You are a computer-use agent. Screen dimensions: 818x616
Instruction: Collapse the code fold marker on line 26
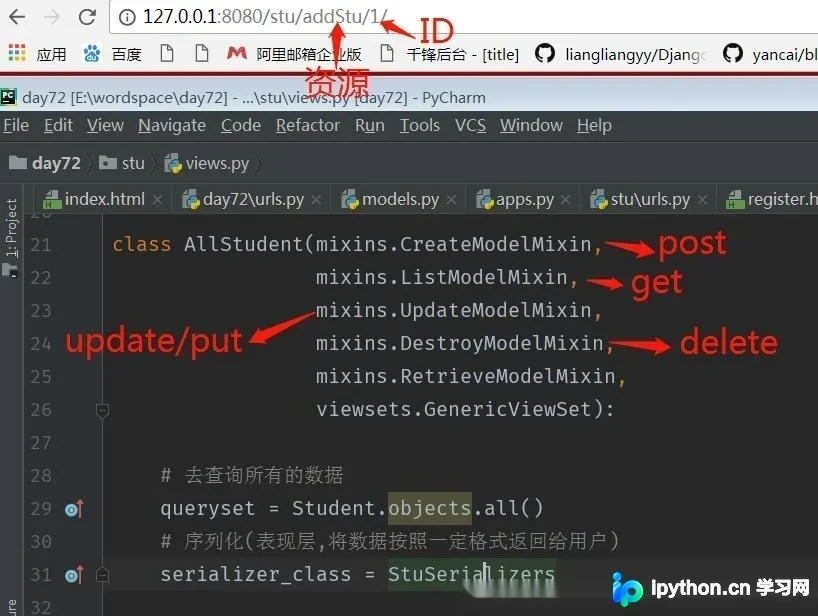coord(102,410)
